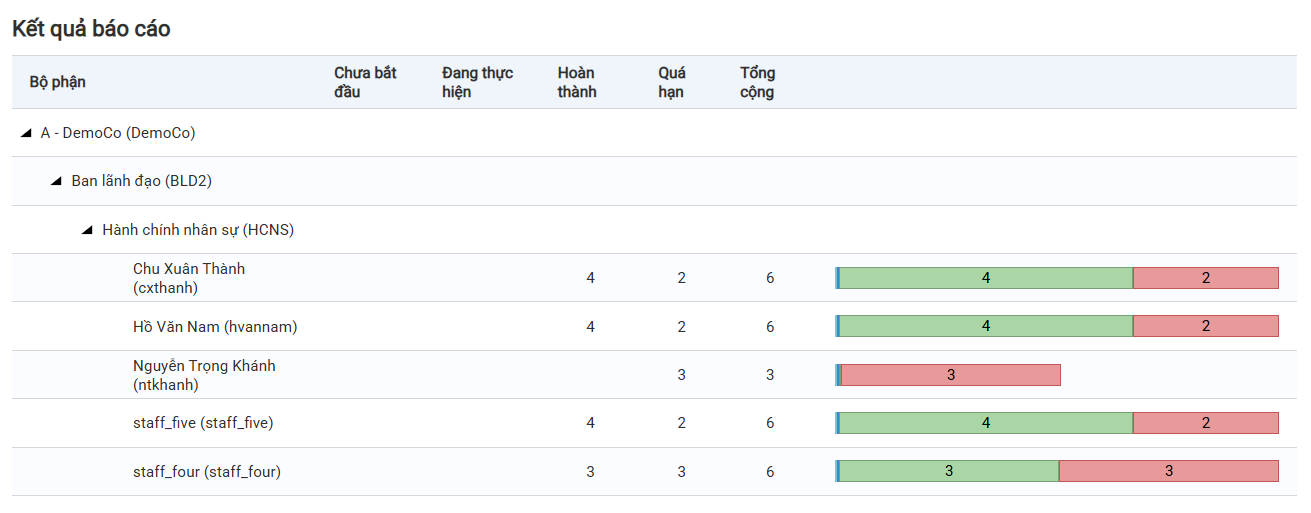Screen dimensions: 1311x513
Task: Select Hồ Văn Nam (hvannam) row
Action: coord(215,327)
